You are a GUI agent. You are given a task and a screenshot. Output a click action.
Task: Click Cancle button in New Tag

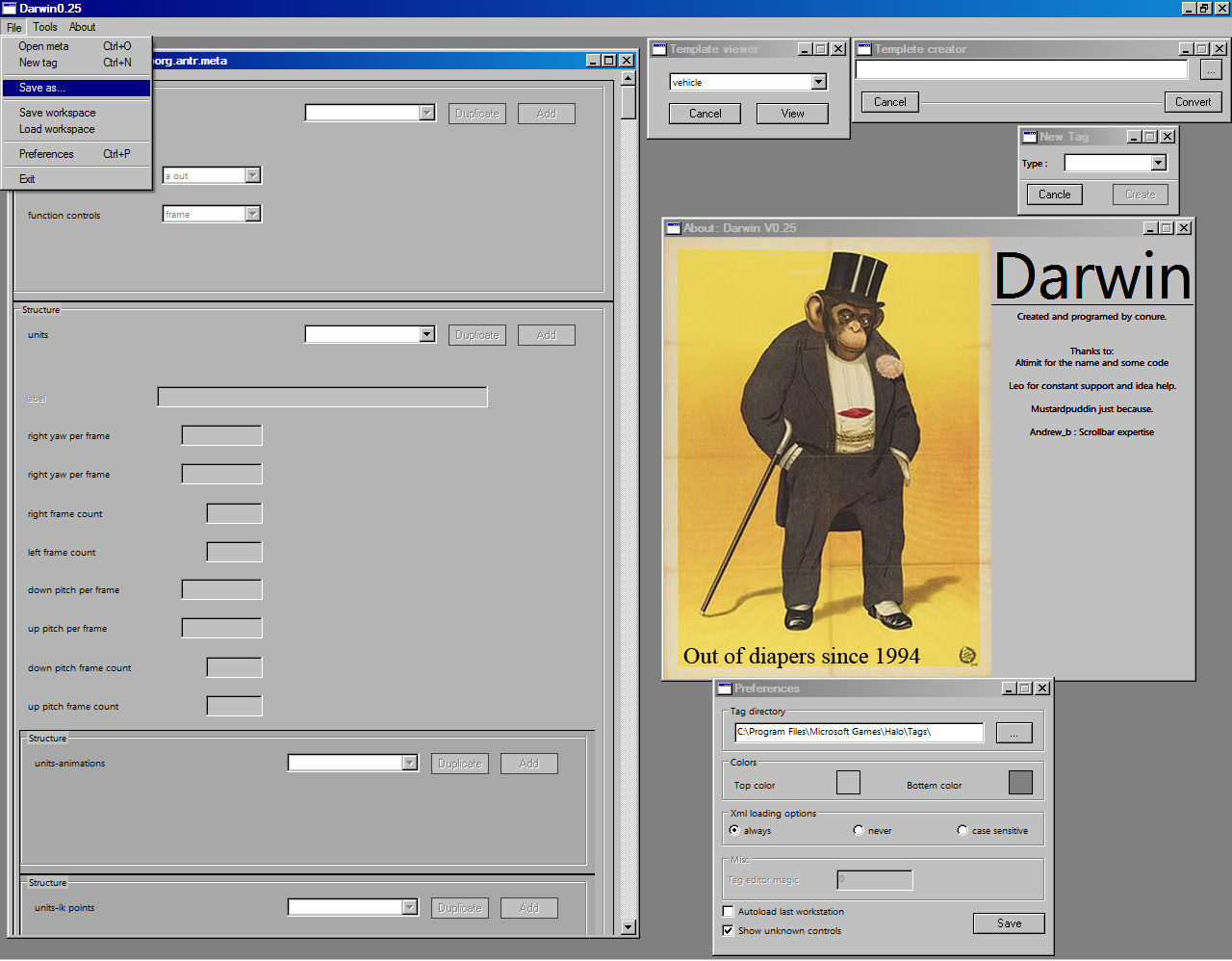coord(1054,195)
